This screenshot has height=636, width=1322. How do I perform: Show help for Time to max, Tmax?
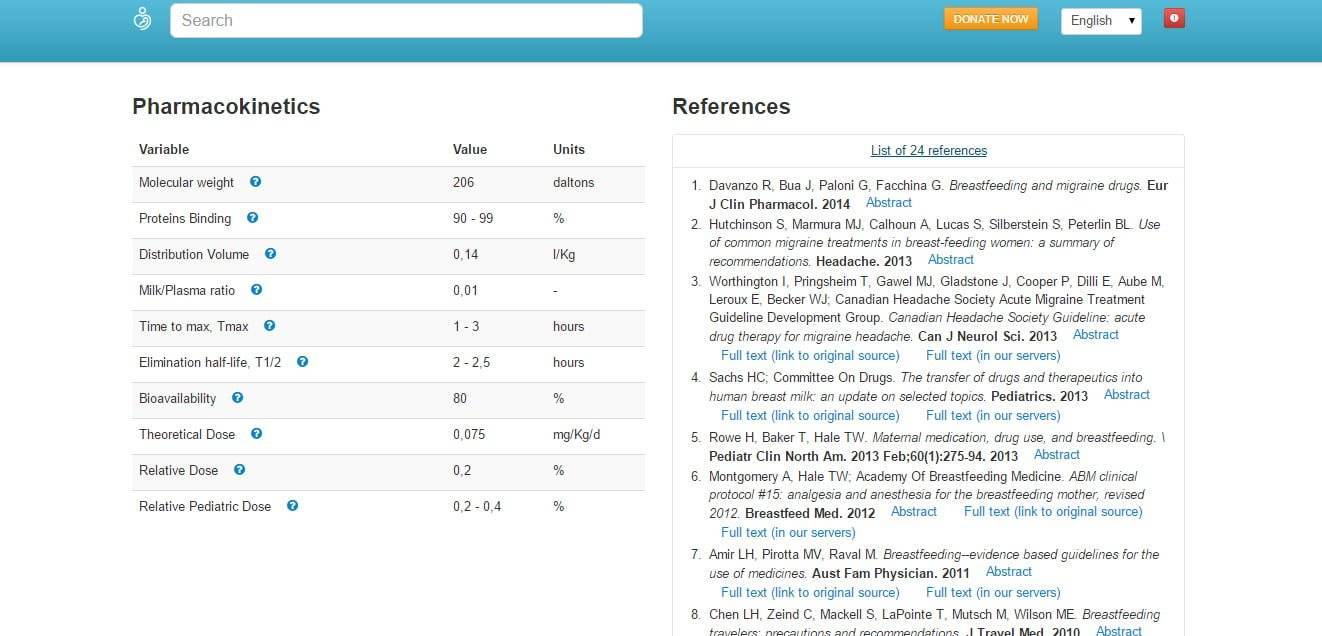coord(270,326)
